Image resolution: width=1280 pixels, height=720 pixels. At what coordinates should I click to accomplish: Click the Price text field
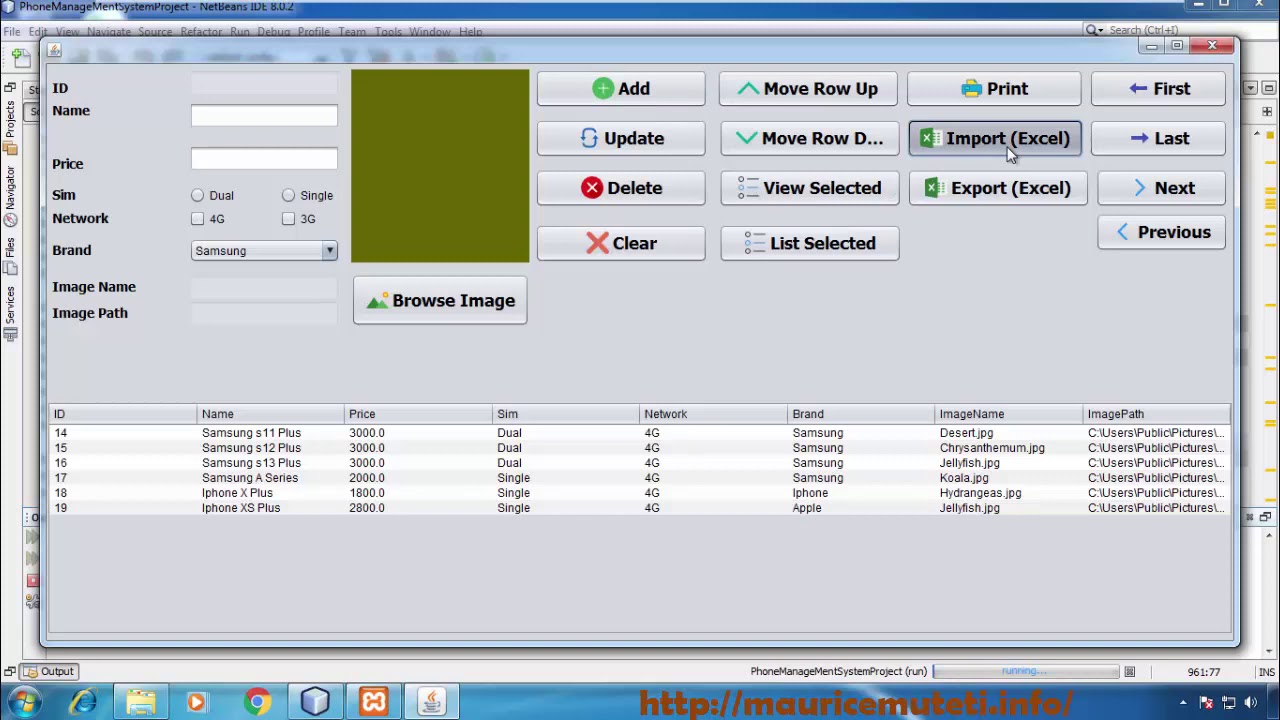pos(264,159)
